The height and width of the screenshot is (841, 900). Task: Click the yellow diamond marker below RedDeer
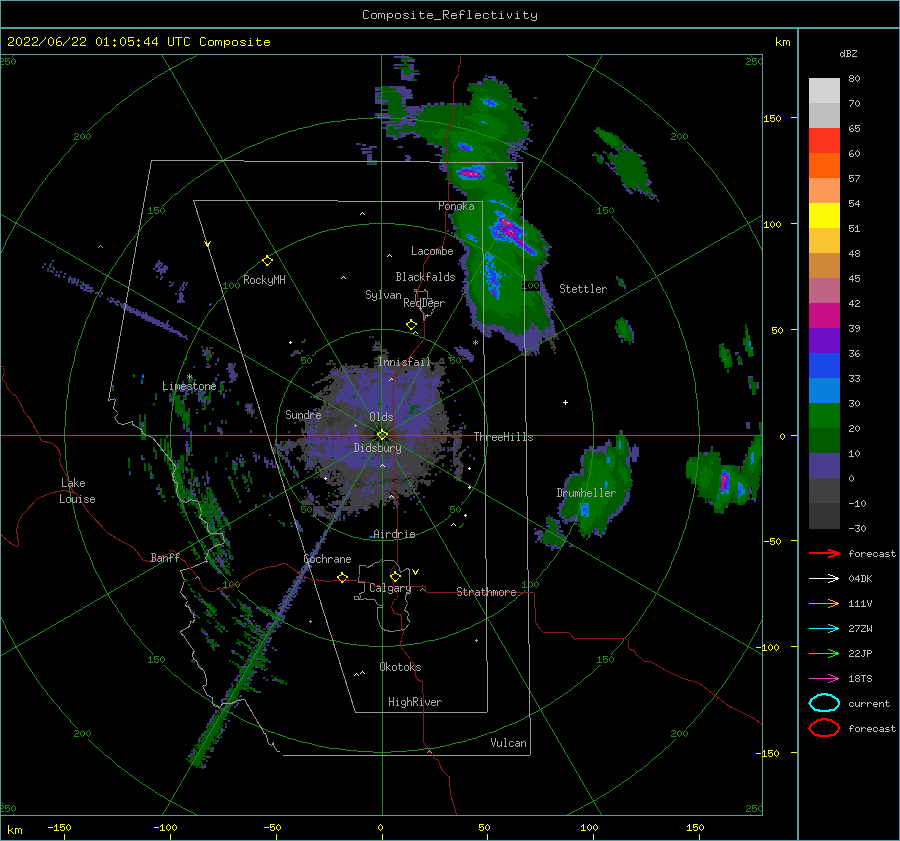pos(412,325)
